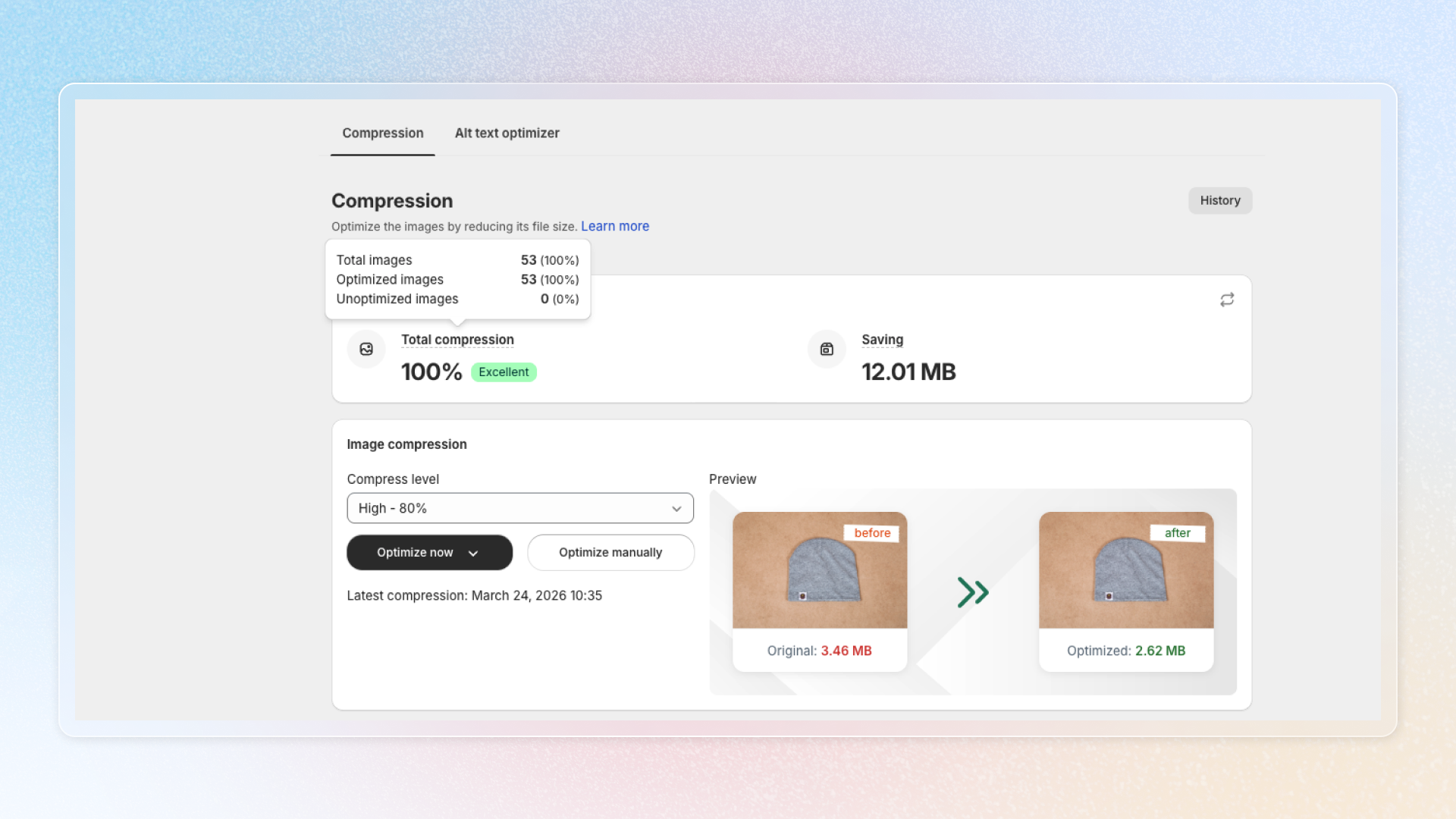The height and width of the screenshot is (819, 1456).
Task: Click the Total compression label
Action: pos(457,340)
